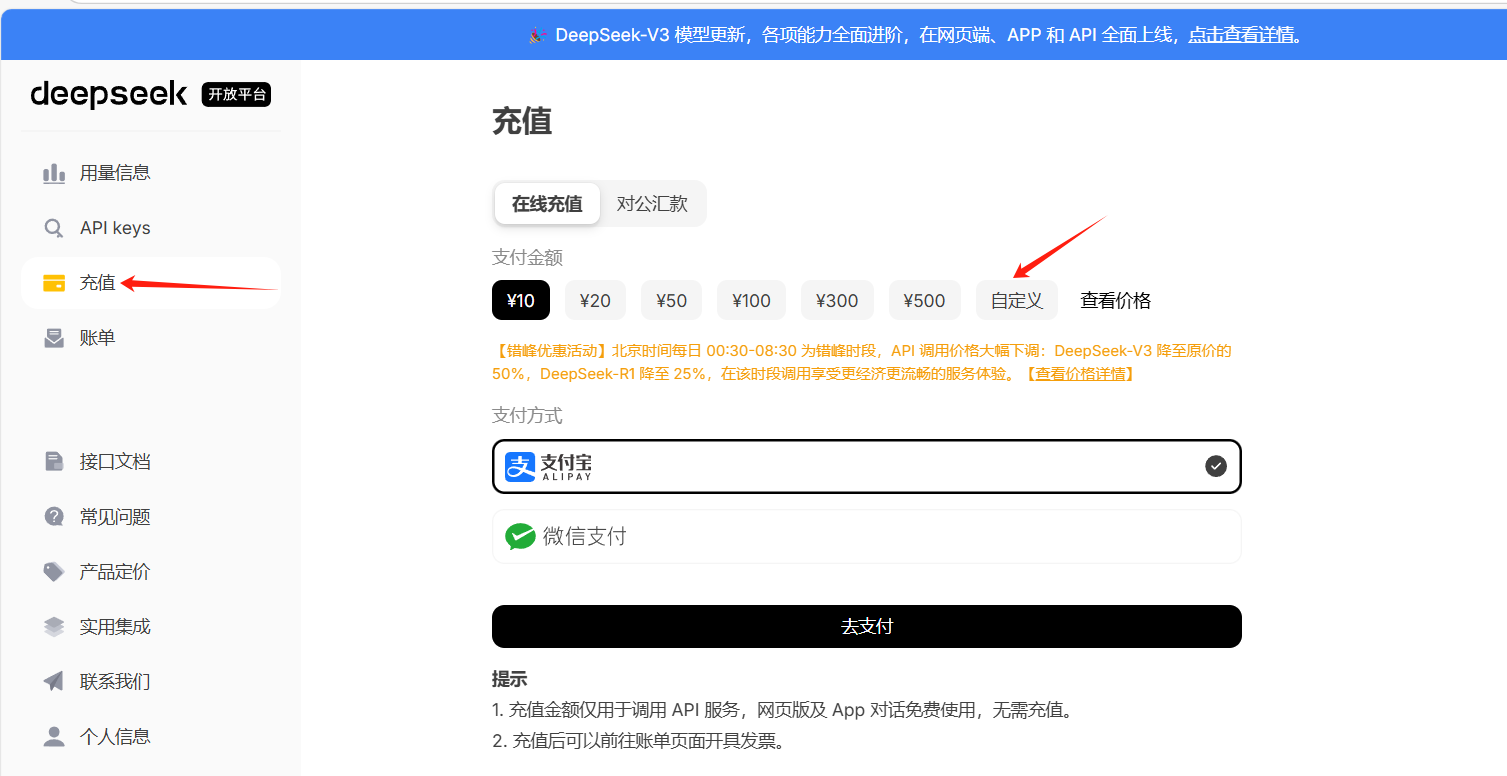Click the 开放平台 badge
Screen dimensions: 1507x776
tap(237, 94)
